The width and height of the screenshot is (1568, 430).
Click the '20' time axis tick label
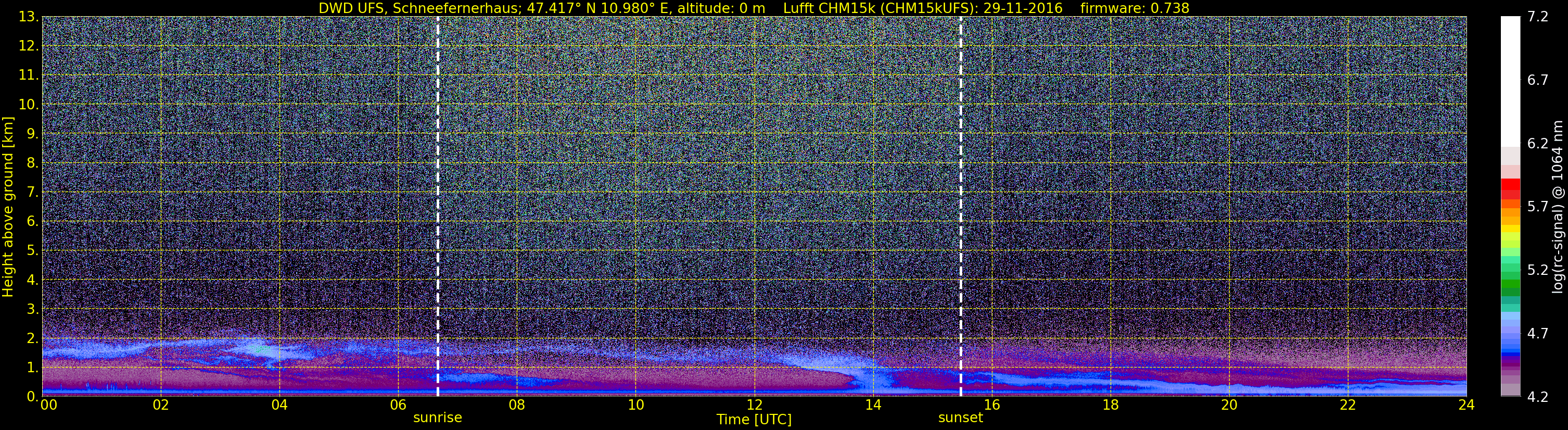tap(1229, 405)
